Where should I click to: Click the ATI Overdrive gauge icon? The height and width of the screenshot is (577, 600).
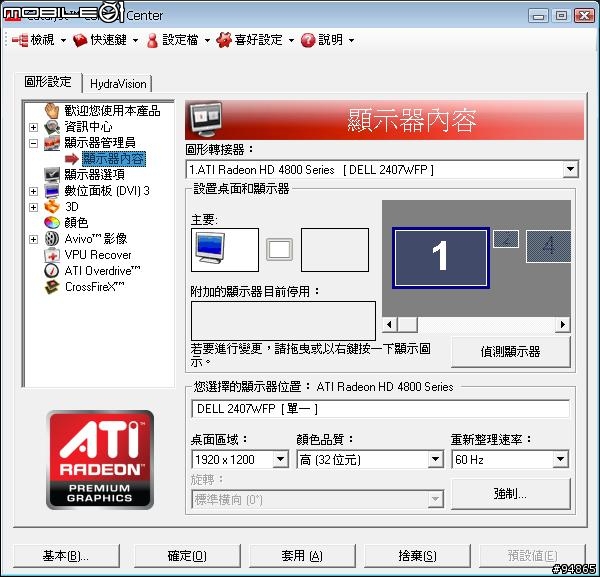pyautogui.click(x=52, y=271)
